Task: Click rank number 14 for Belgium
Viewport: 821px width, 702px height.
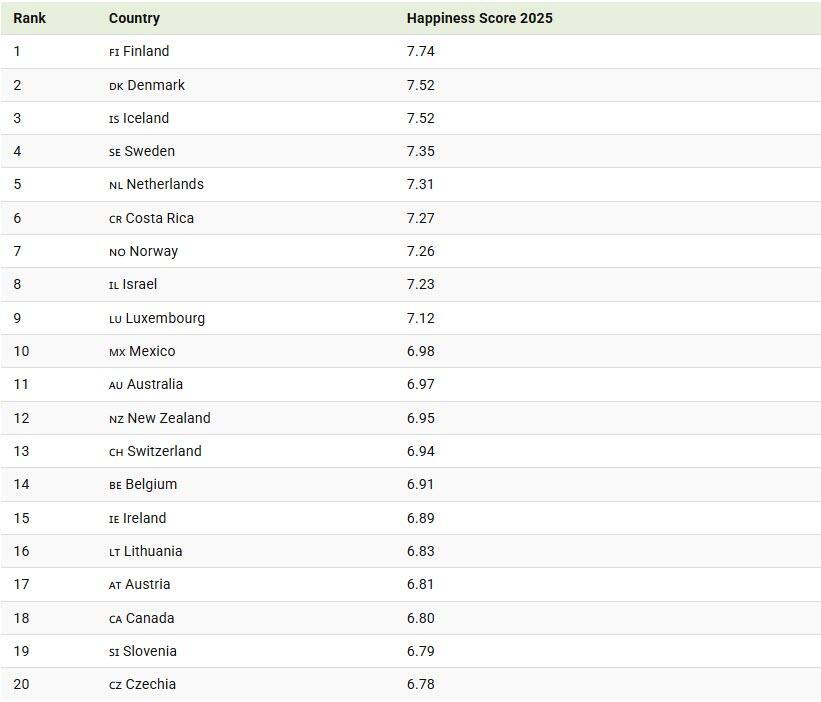Action: (22, 484)
